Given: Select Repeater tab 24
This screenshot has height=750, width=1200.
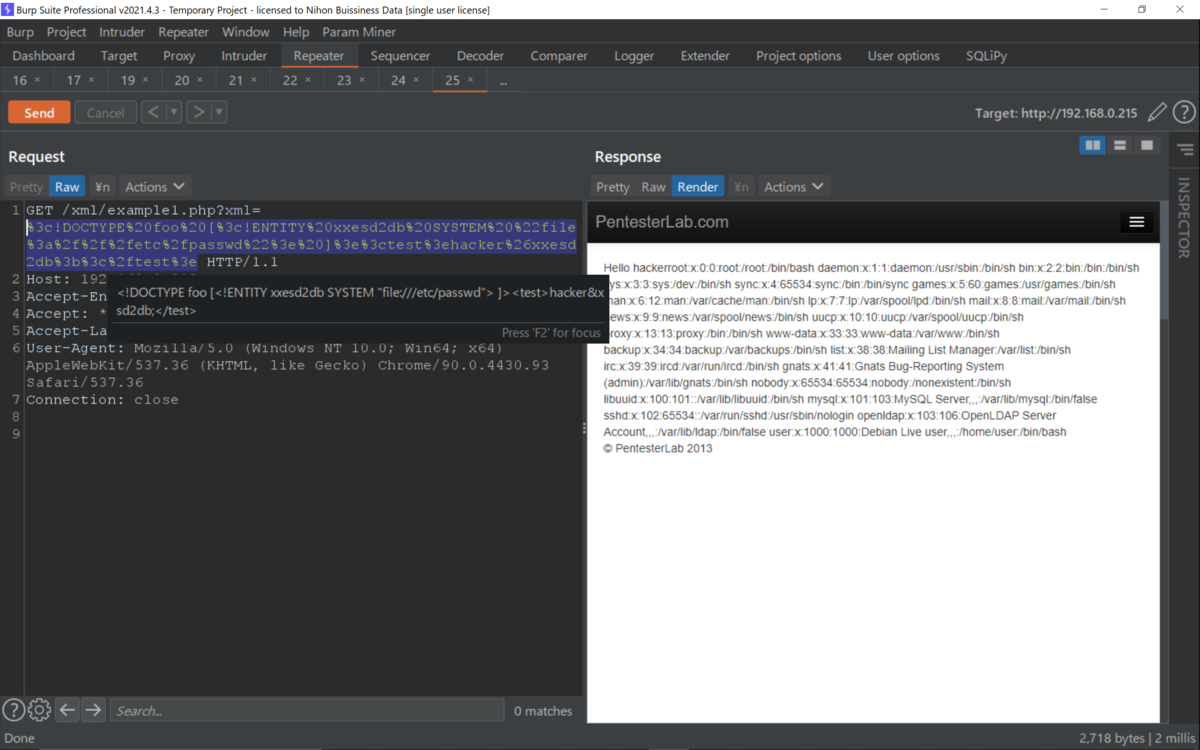Looking at the screenshot, I should click(x=398, y=80).
